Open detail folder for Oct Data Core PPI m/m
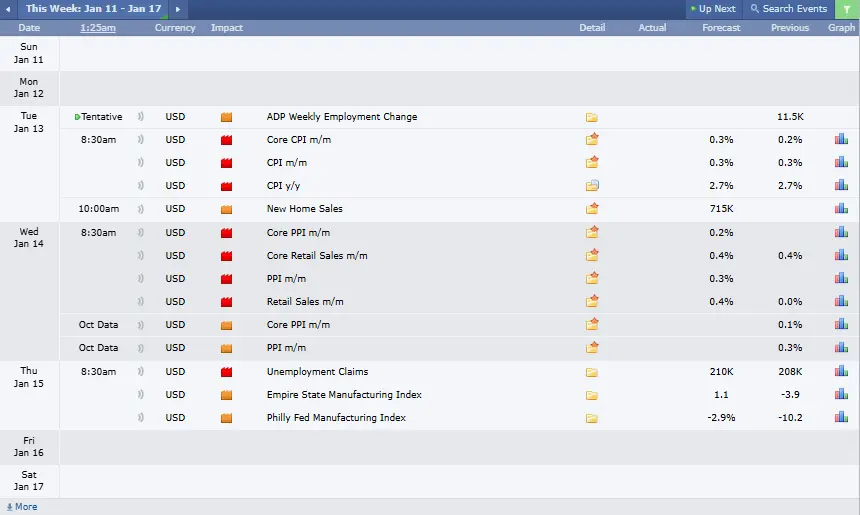The image size is (860, 515). [592, 324]
